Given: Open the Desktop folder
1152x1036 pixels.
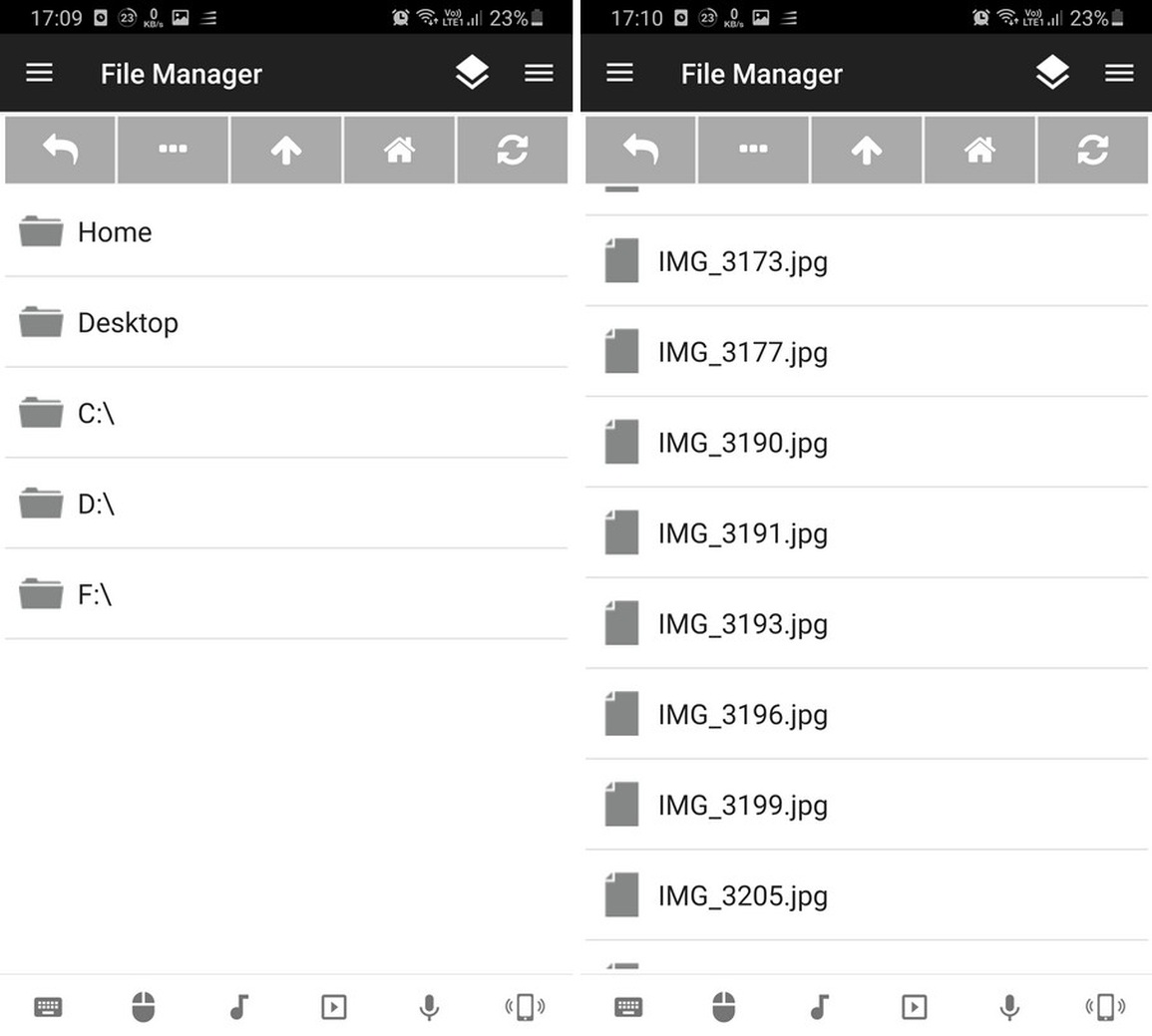Looking at the screenshot, I should coord(286,323).
